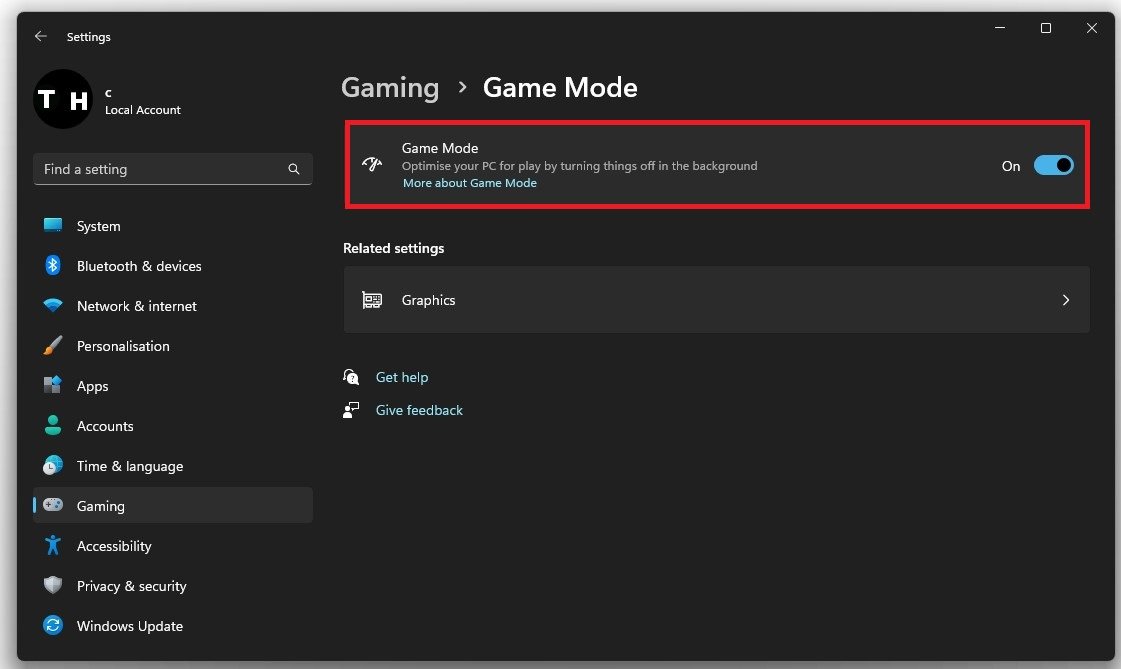Open Time & language settings
The height and width of the screenshot is (669, 1121).
pyautogui.click(x=129, y=466)
